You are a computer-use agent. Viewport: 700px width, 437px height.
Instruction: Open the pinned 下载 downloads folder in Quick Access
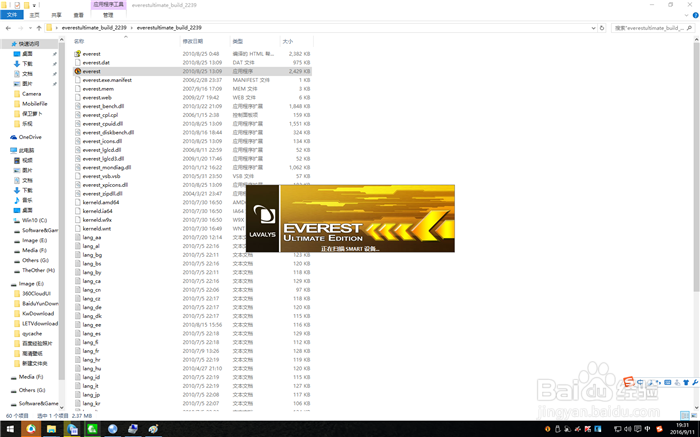click(x=27, y=64)
